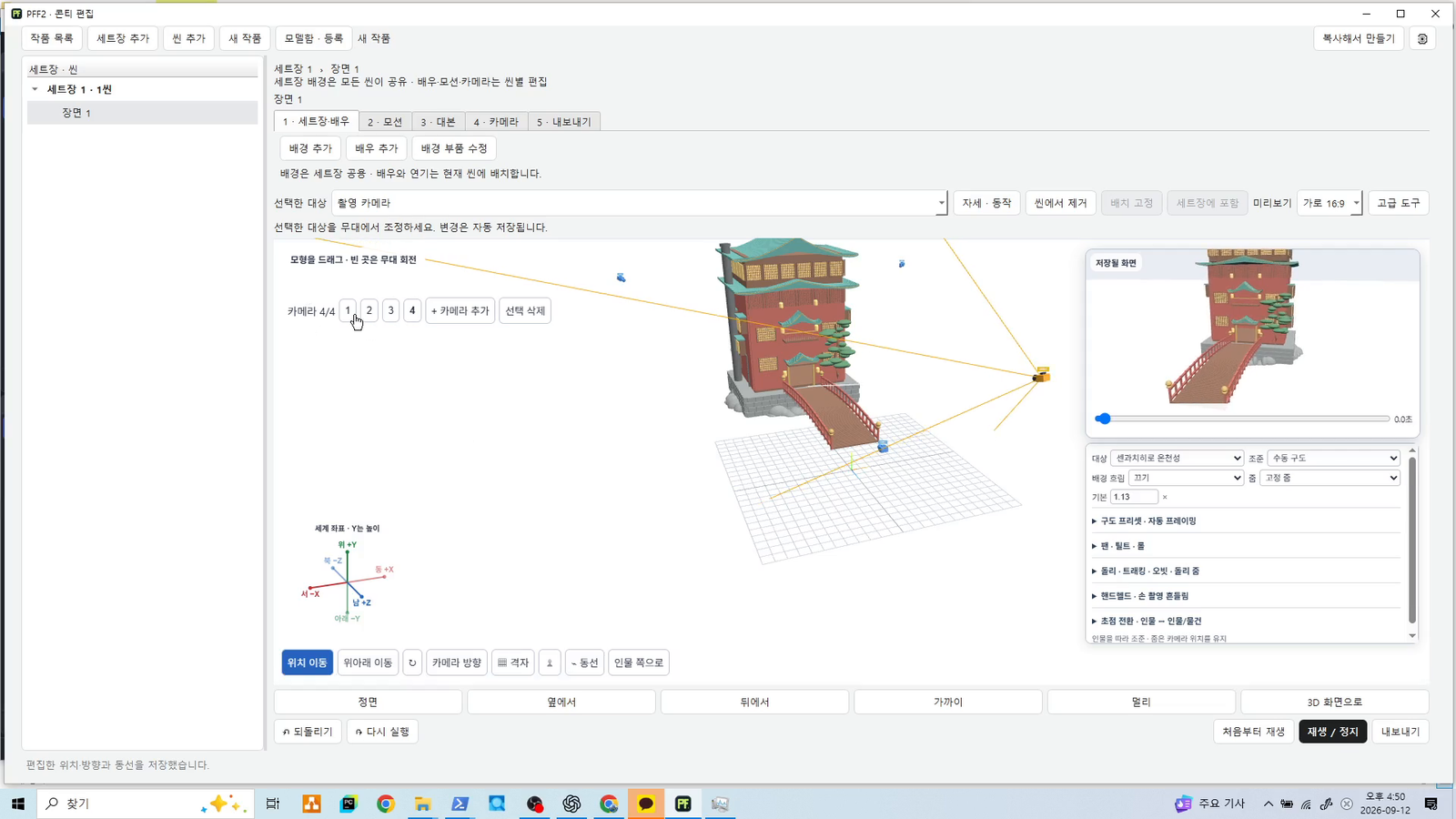Open the 가로 16:9 preview ratio dropdown
The height and width of the screenshot is (819, 1456).
[1330, 203]
